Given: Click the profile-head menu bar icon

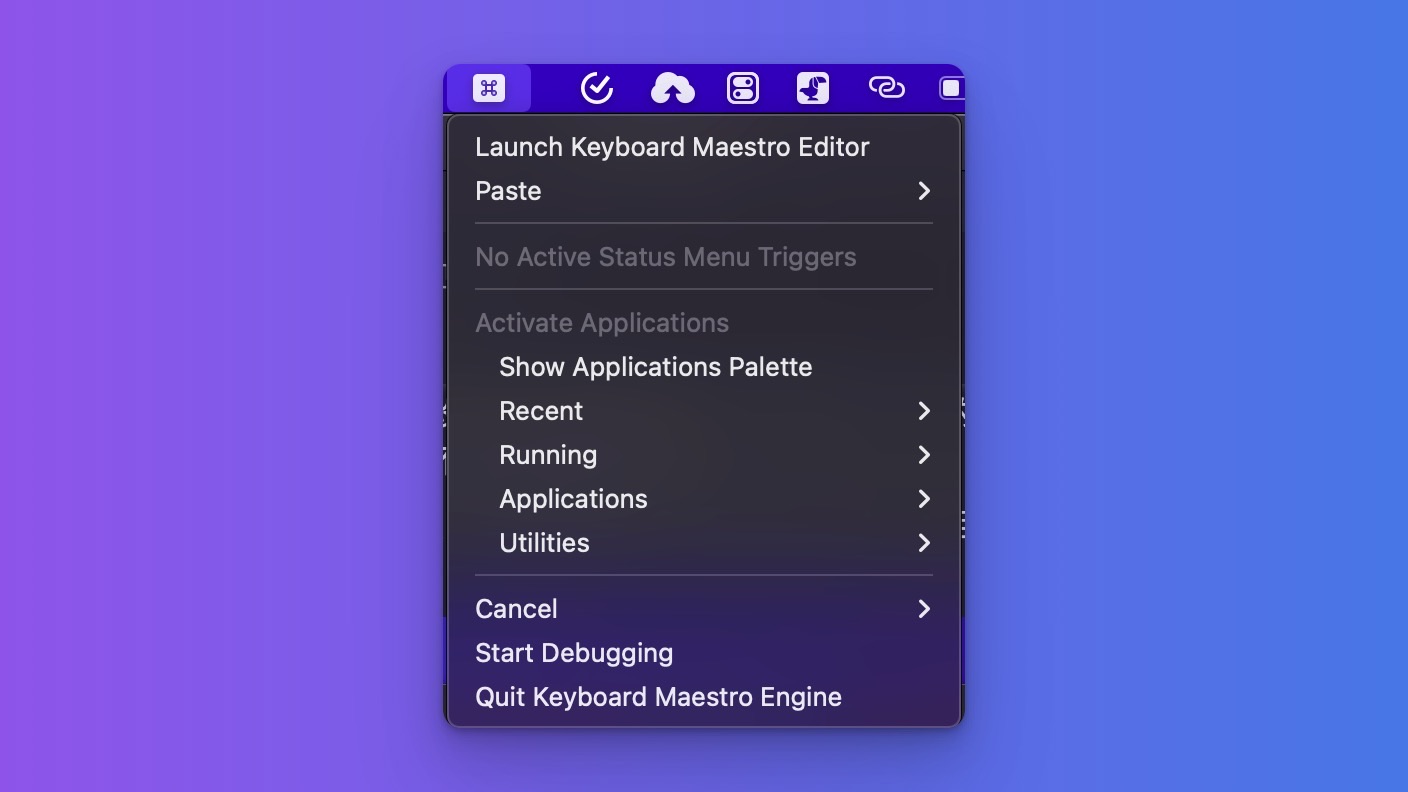Looking at the screenshot, I should [x=813, y=88].
